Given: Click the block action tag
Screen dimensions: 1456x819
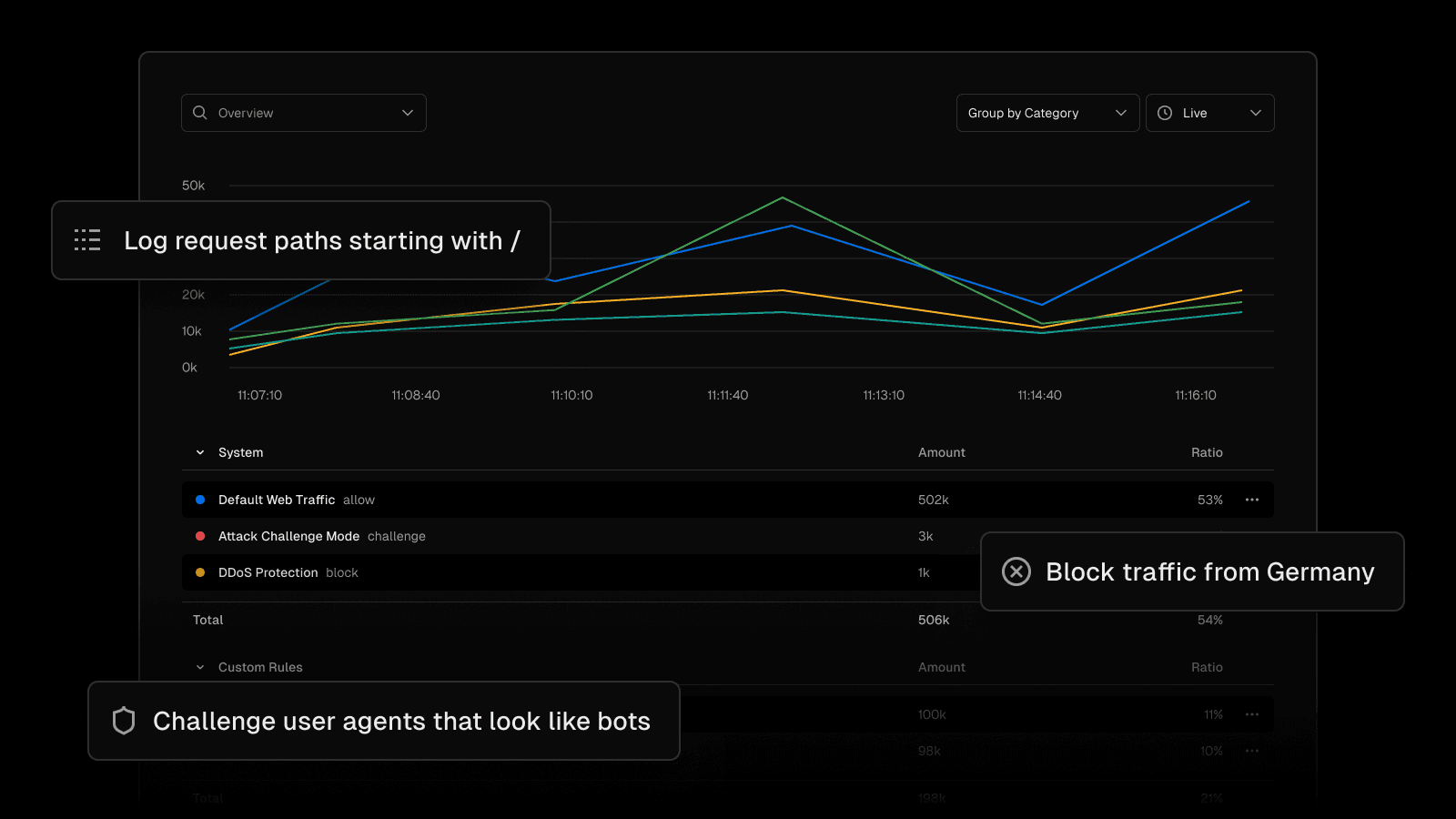Looking at the screenshot, I should pos(342,572).
